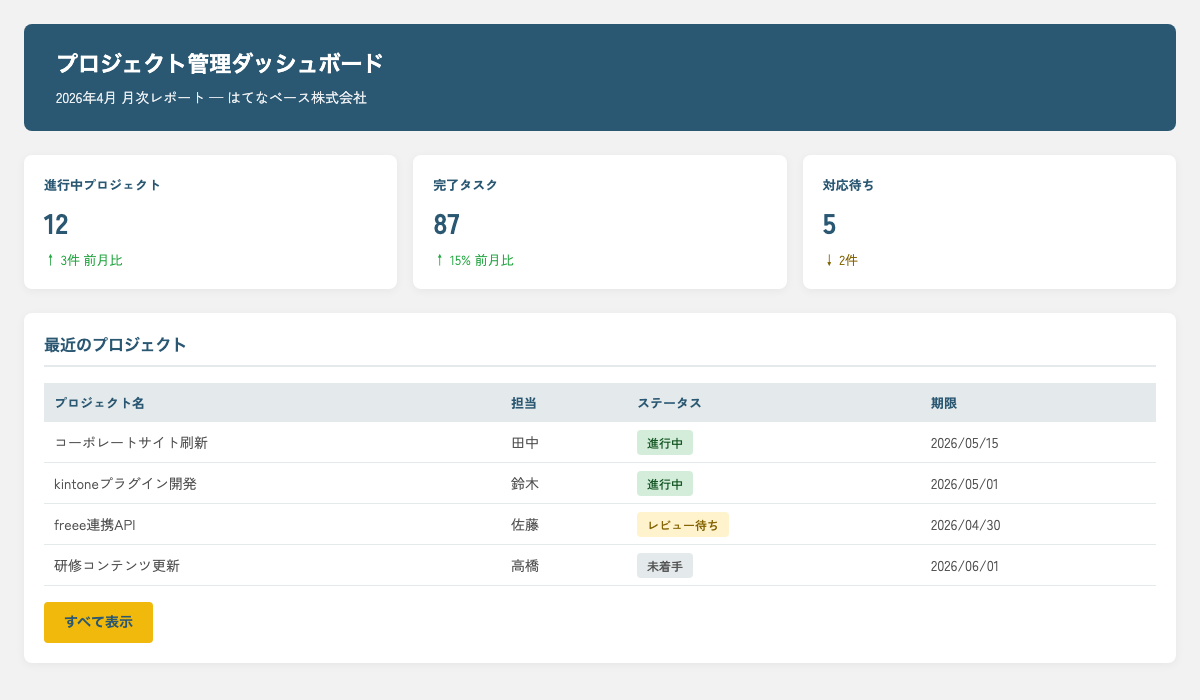Screen dimensions: 1200x700
Task: Click the upward arrow next to 15% 前月比
Action: click(x=440, y=259)
